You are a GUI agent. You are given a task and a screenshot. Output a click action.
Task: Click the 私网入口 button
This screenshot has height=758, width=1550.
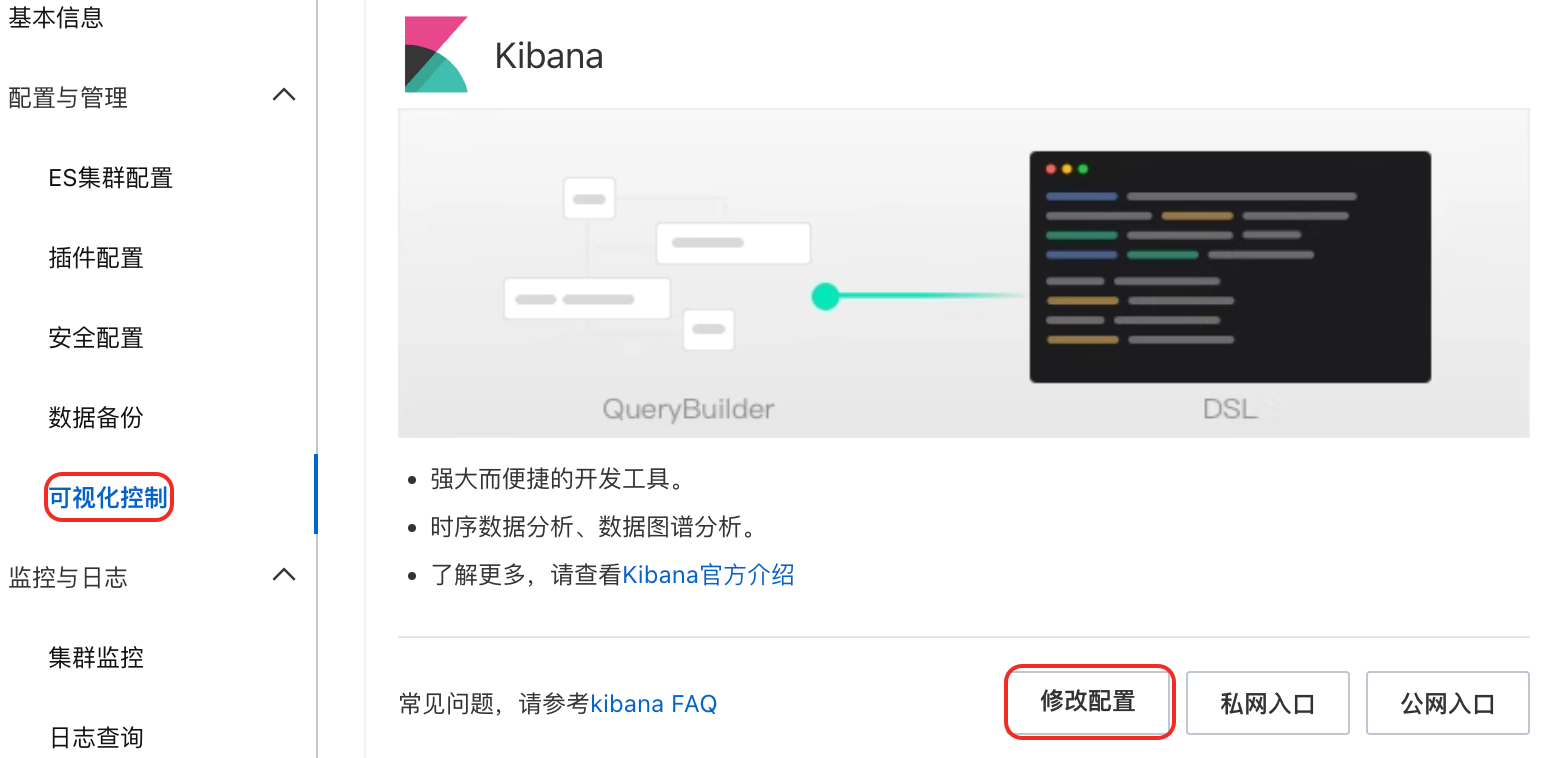pyautogui.click(x=1268, y=704)
